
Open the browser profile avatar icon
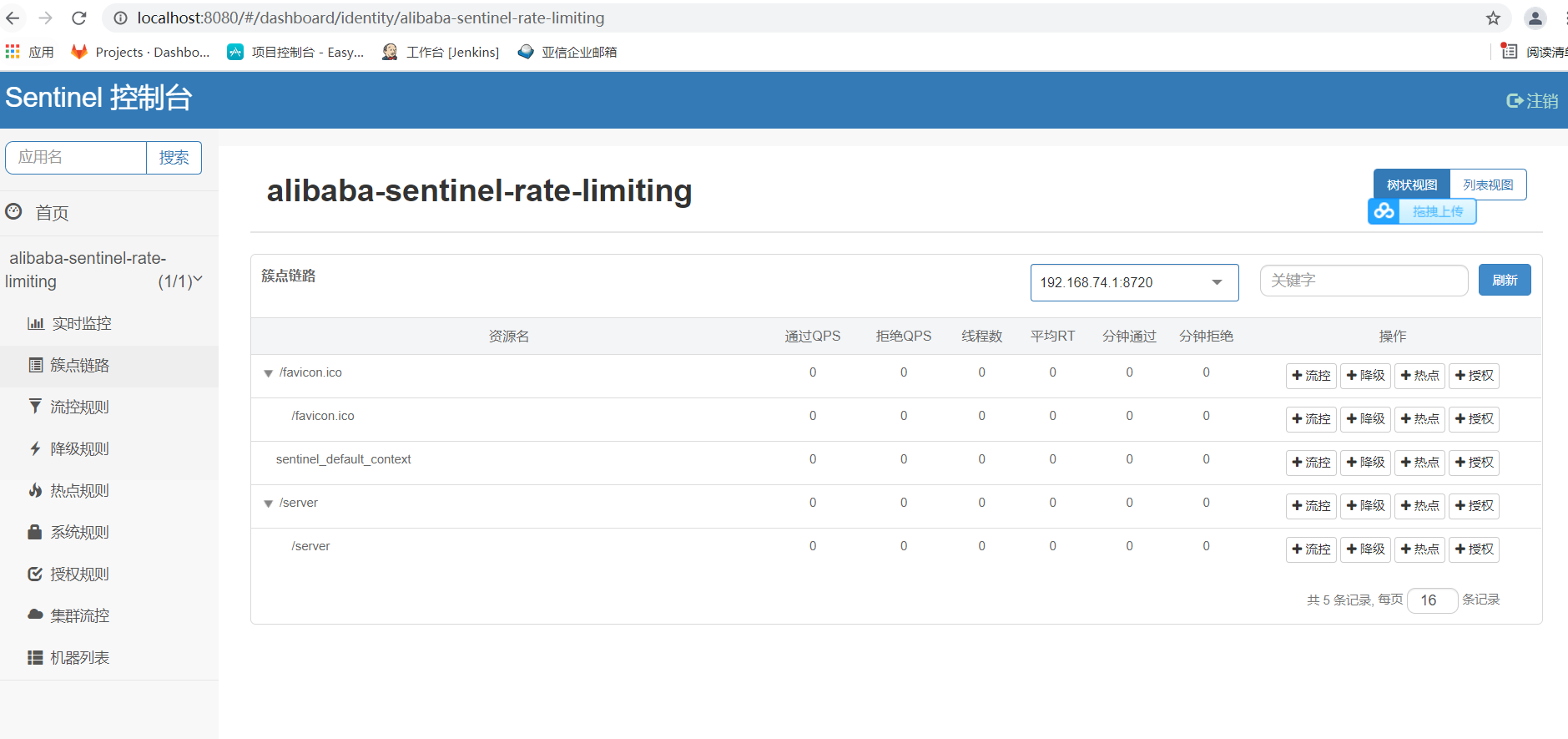[1535, 18]
